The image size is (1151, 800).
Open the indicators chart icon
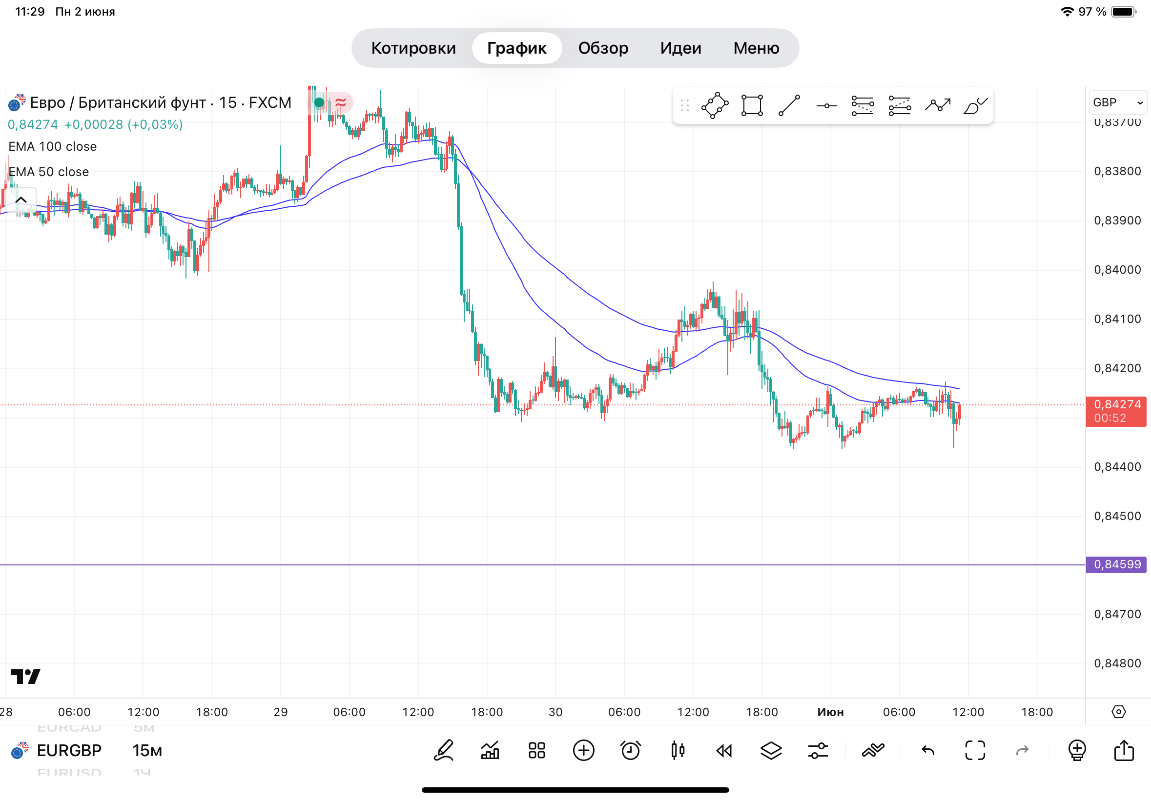[x=490, y=750]
